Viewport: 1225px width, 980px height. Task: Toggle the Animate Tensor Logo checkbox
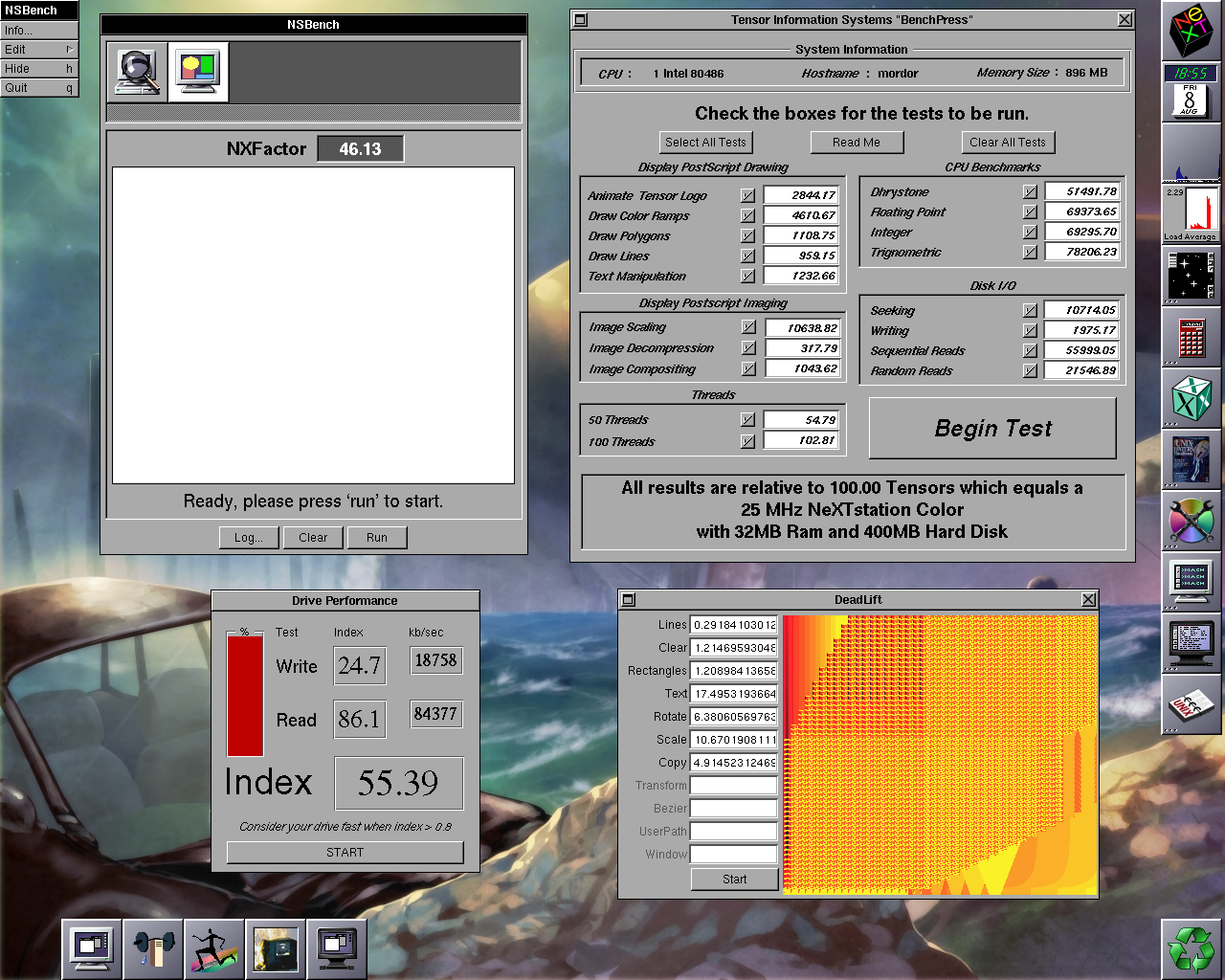(747, 195)
